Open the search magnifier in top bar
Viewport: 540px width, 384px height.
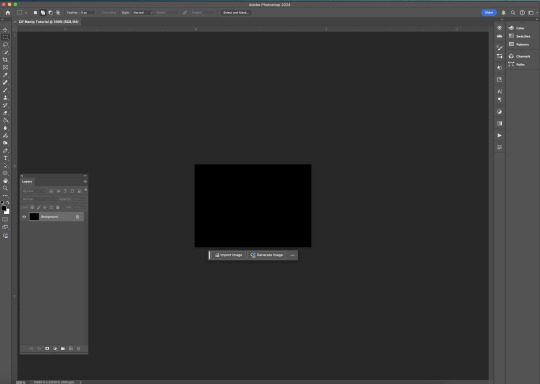click(513, 13)
